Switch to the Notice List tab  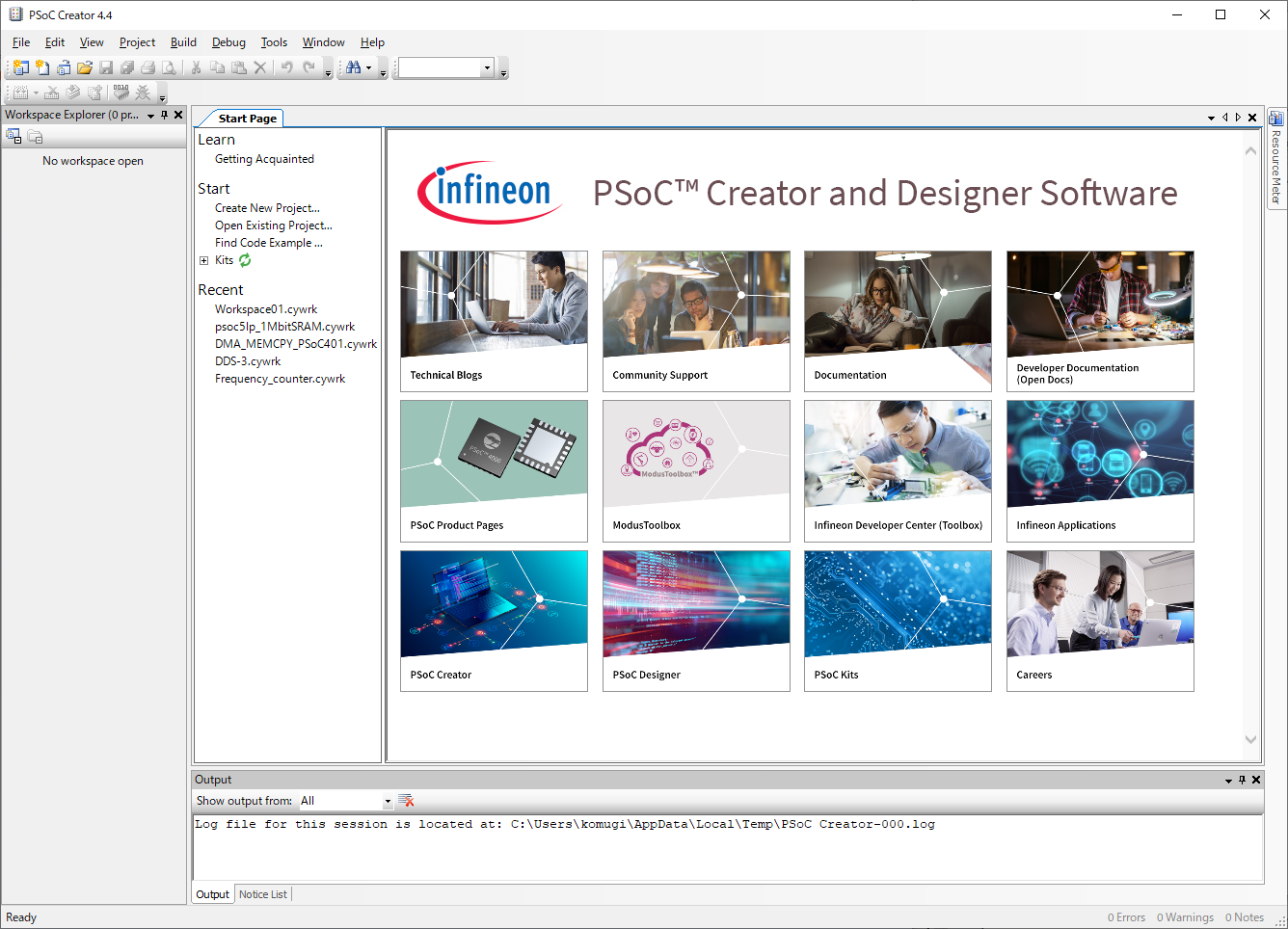coord(263,894)
